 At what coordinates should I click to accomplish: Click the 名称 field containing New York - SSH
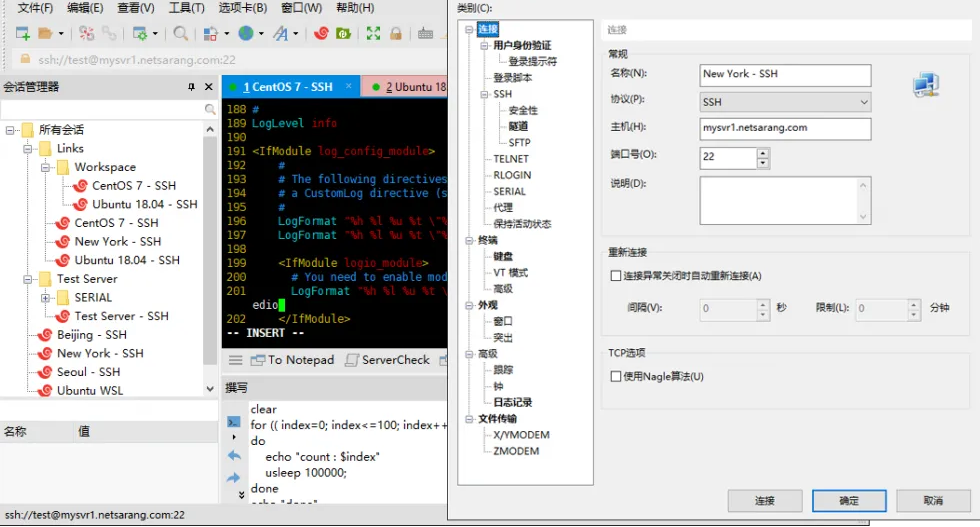[x=785, y=74]
